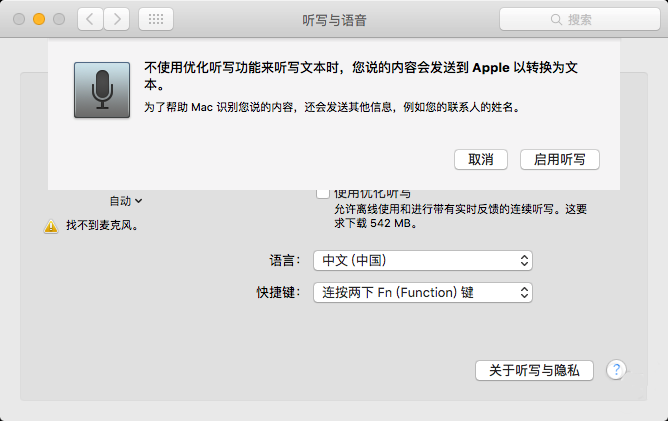Image resolution: width=668 pixels, height=421 pixels.
Task: Click the 为了帮助 Mac 识别 info text
Action: click(x=332, y=107)
